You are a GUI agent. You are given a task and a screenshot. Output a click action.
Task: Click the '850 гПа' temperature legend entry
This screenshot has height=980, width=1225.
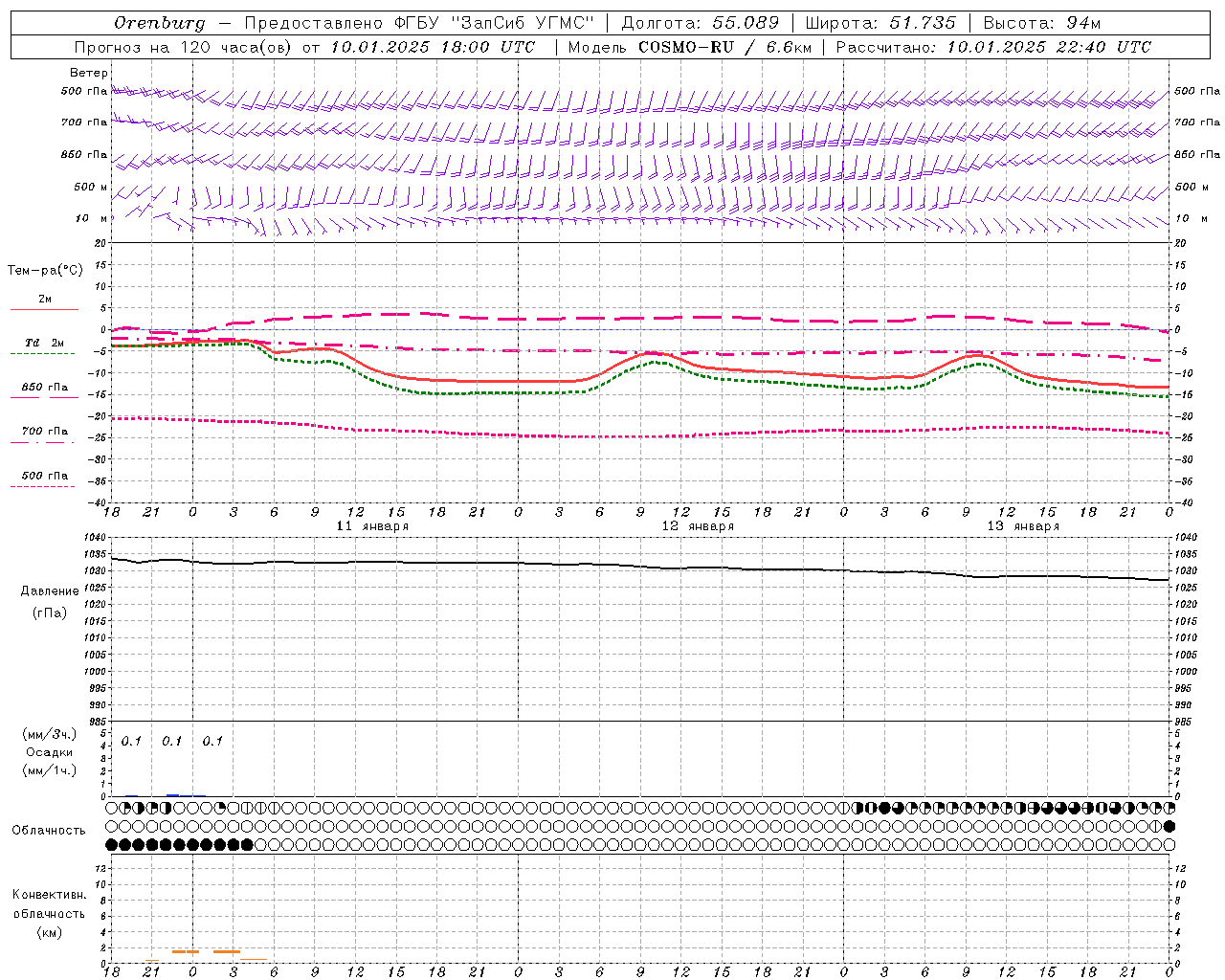[x=45, y=387]
